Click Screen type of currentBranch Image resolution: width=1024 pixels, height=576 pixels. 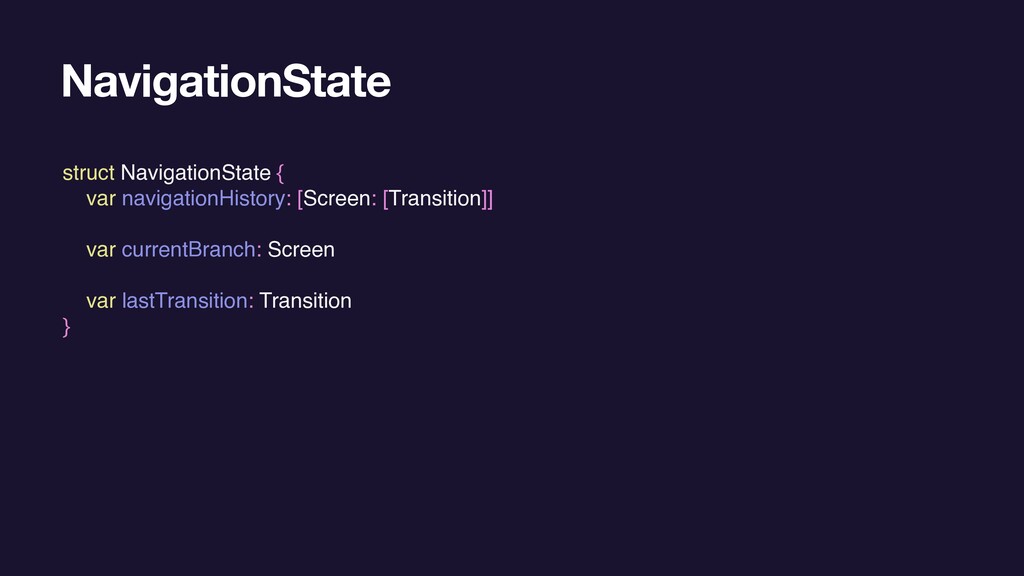[x=301, y=249]
